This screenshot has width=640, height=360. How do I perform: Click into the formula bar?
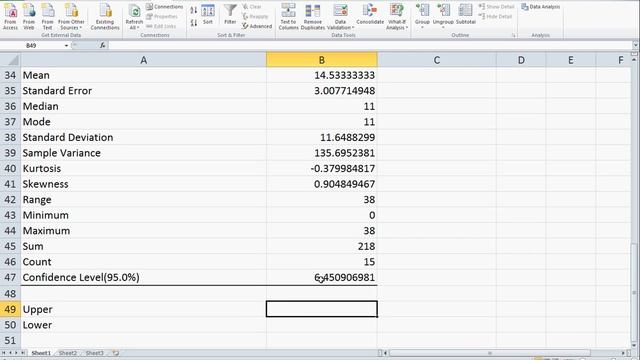pos(369,45)
